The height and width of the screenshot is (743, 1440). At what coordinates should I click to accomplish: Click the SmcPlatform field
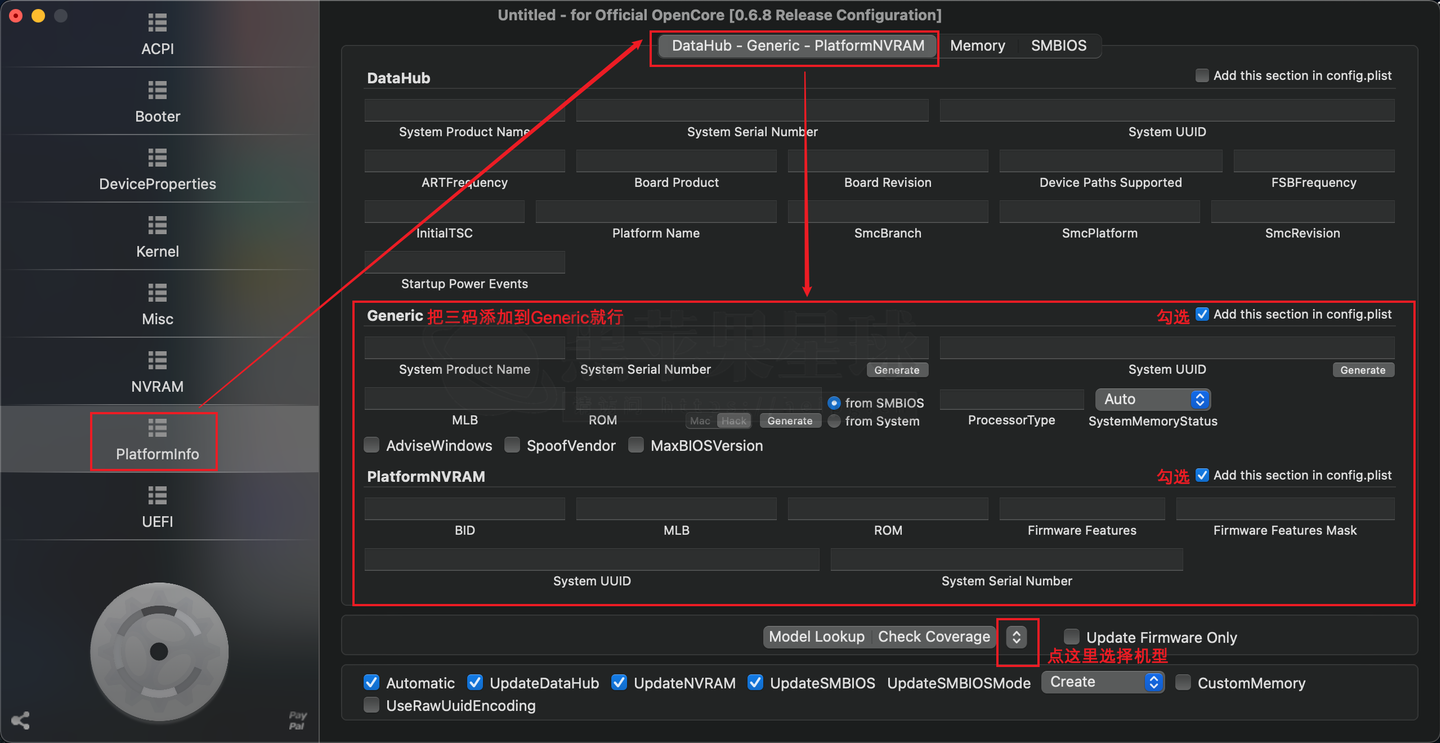(x=1100, y=211)
